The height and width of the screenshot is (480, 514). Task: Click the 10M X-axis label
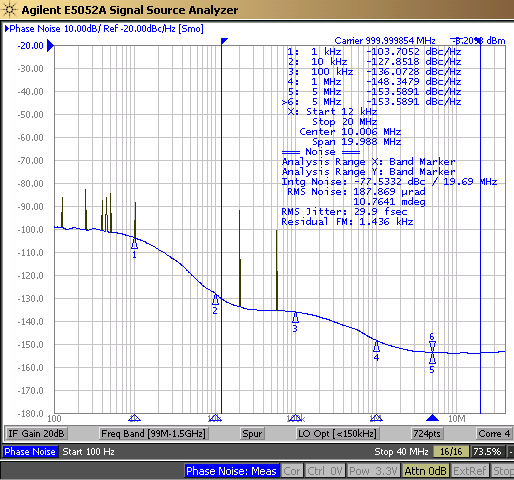click(457, 419)
